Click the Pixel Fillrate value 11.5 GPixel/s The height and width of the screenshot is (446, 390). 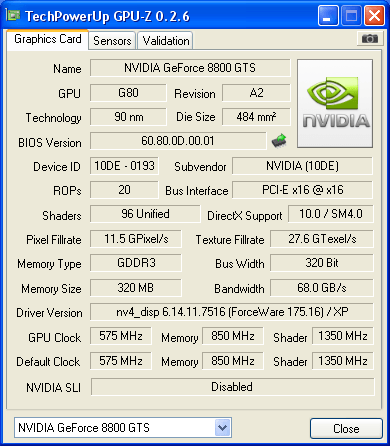[136, 239]
